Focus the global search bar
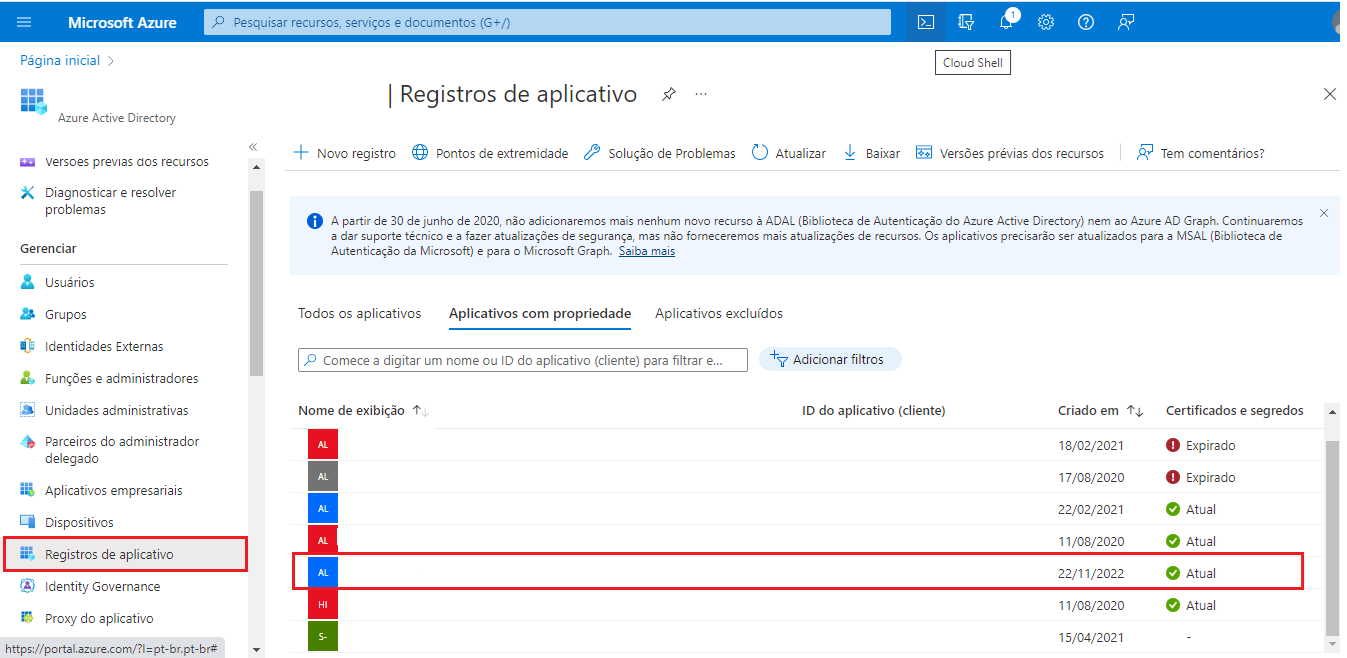 pos(547,22)
